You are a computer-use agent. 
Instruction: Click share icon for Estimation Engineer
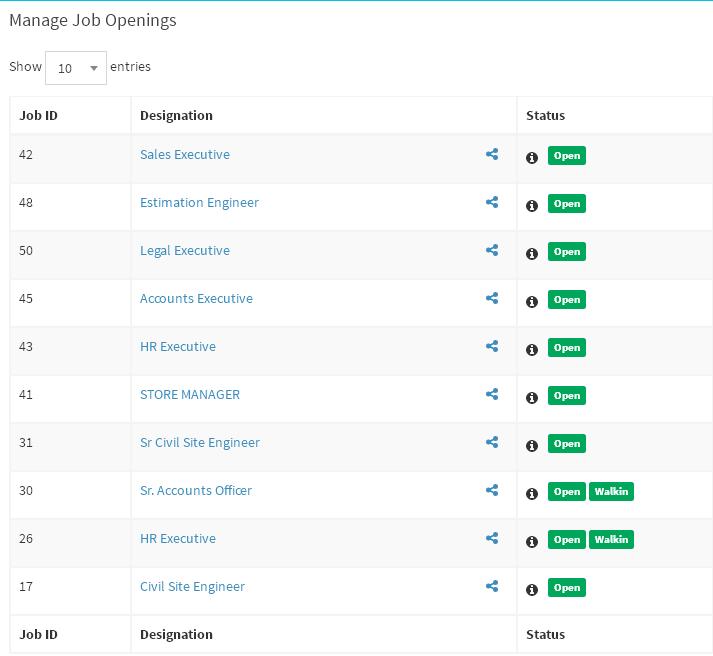(x=492, y=202)
